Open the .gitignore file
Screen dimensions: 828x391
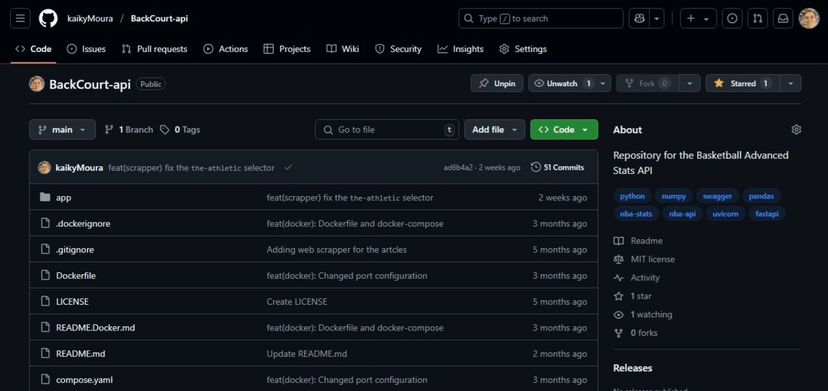(75, 249)
